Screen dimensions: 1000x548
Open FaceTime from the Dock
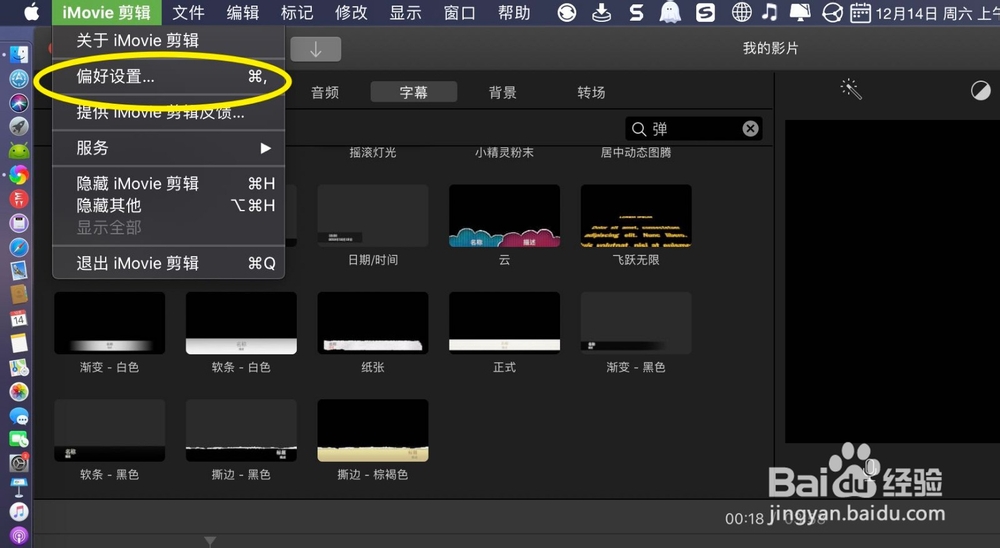[x=19, y=440]
